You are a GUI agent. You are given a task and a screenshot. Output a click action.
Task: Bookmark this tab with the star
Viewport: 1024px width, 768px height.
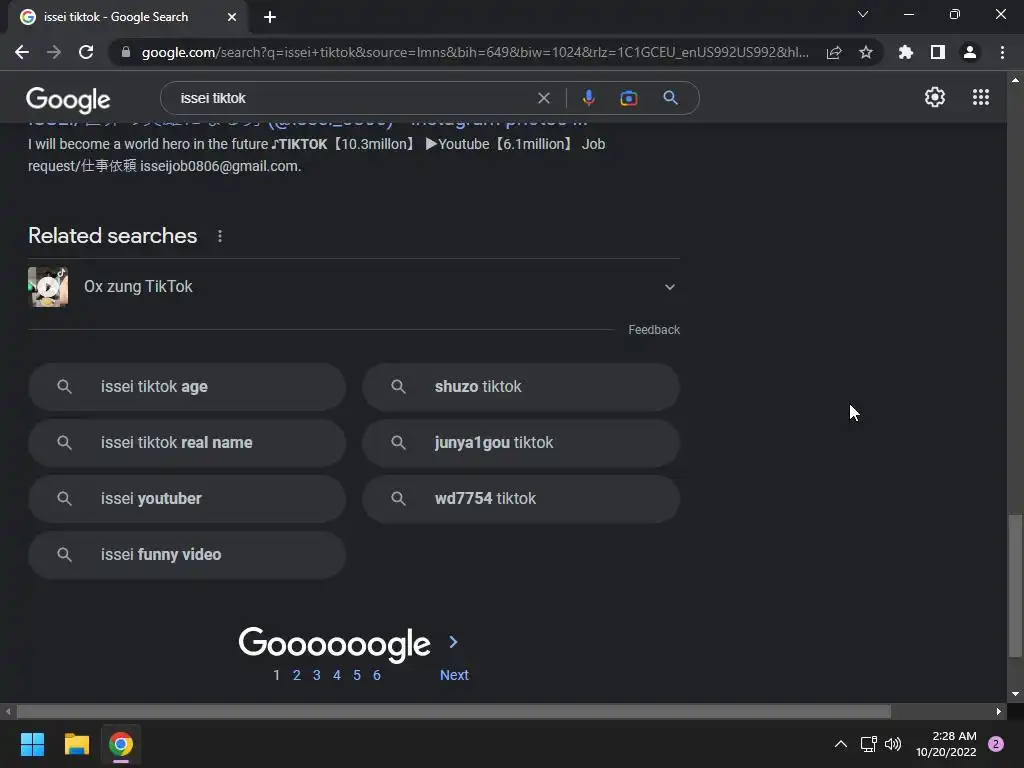(x=866, y=52)
